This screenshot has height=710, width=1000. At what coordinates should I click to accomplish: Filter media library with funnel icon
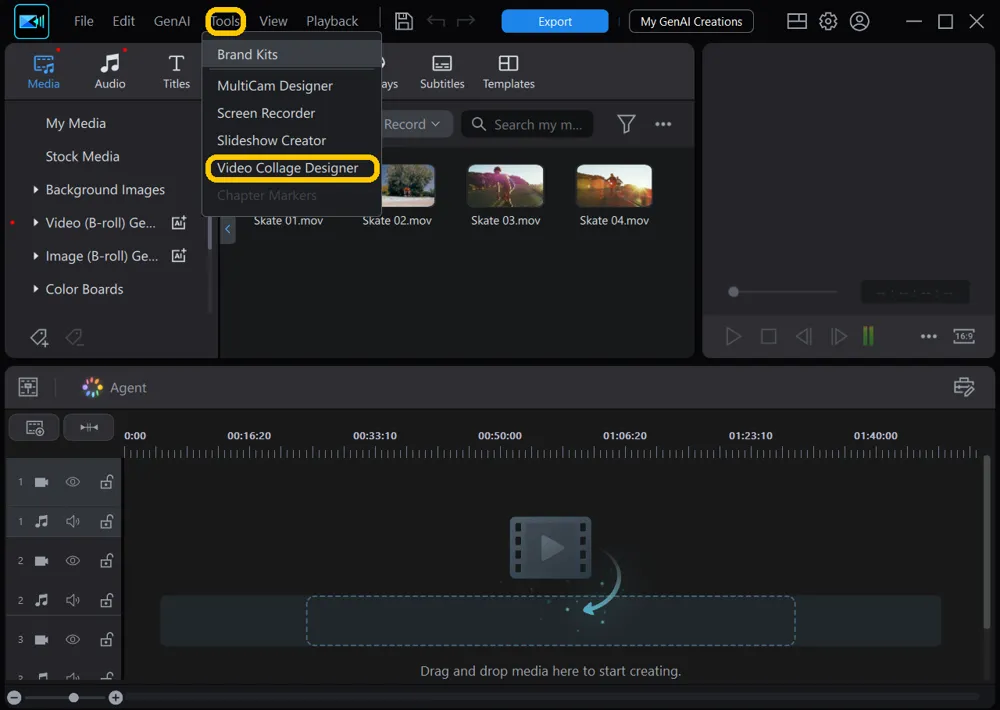(x=626, y=124)
